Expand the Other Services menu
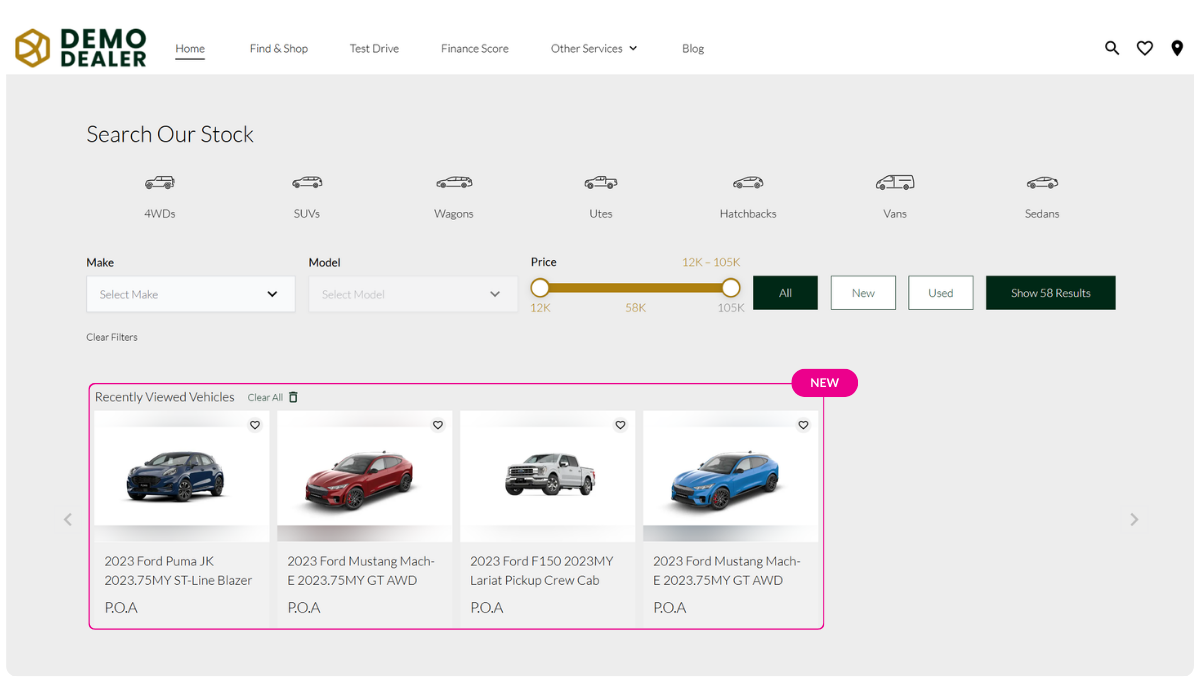 [x=593, y=48]
